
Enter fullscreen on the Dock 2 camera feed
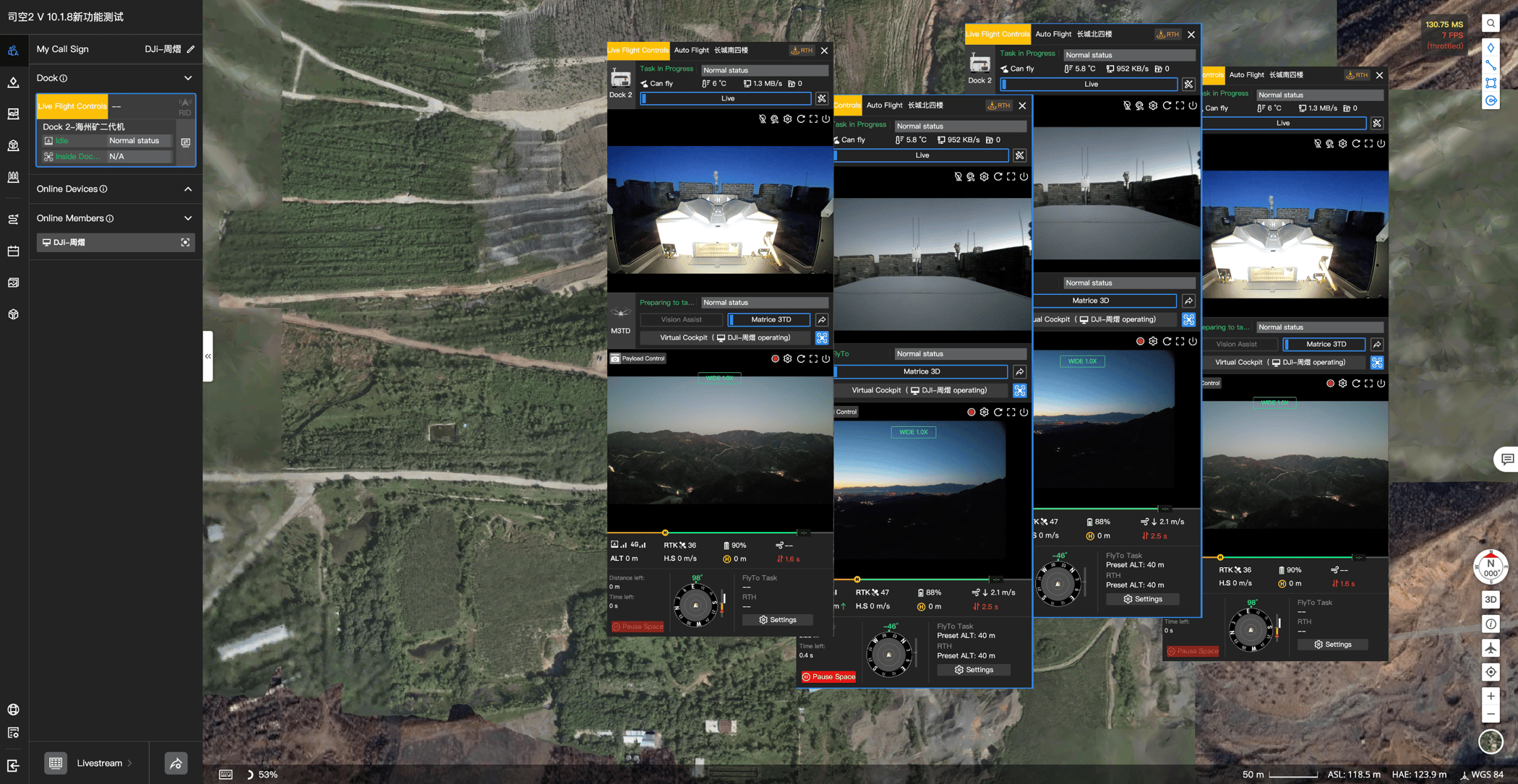(x=812, y=119)
